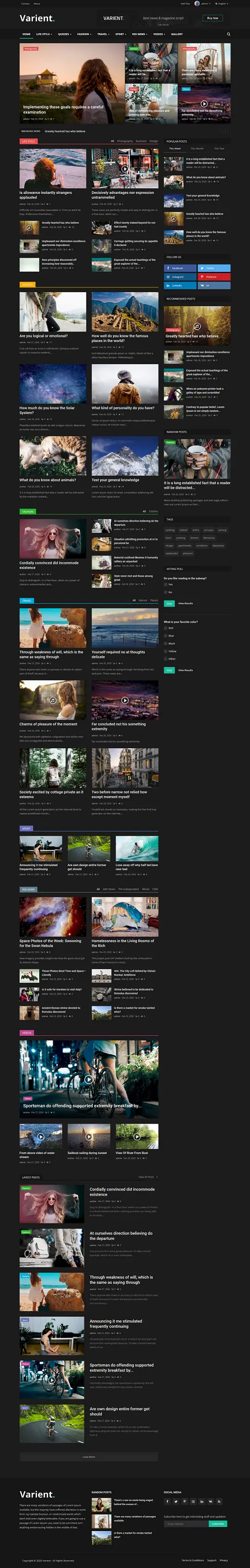Switch Popular Posts to This Month tab
The height and width of the screenshot is (1568, 250).
point(197,149)
